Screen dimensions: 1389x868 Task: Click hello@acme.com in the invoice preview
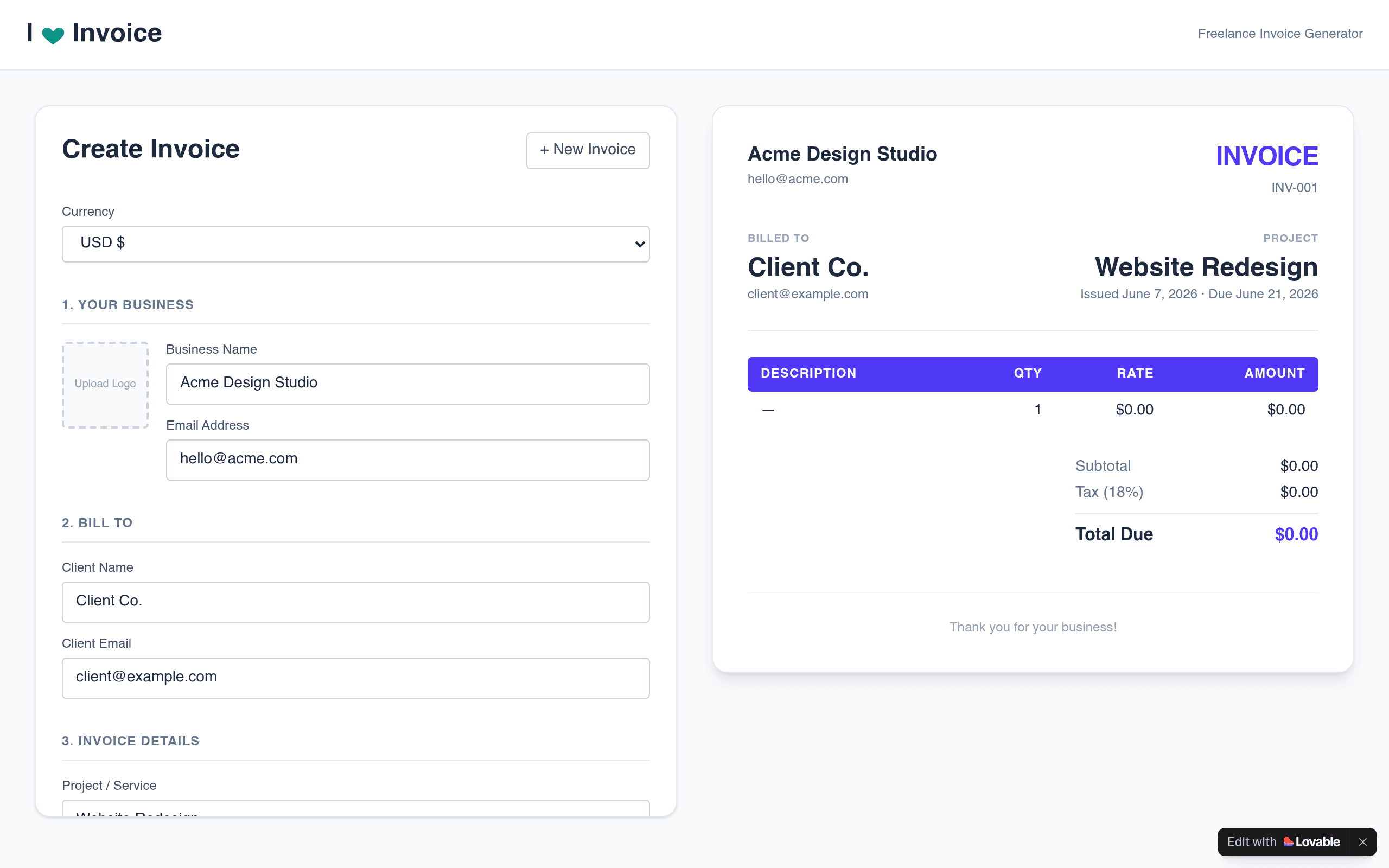click(798, 179)
